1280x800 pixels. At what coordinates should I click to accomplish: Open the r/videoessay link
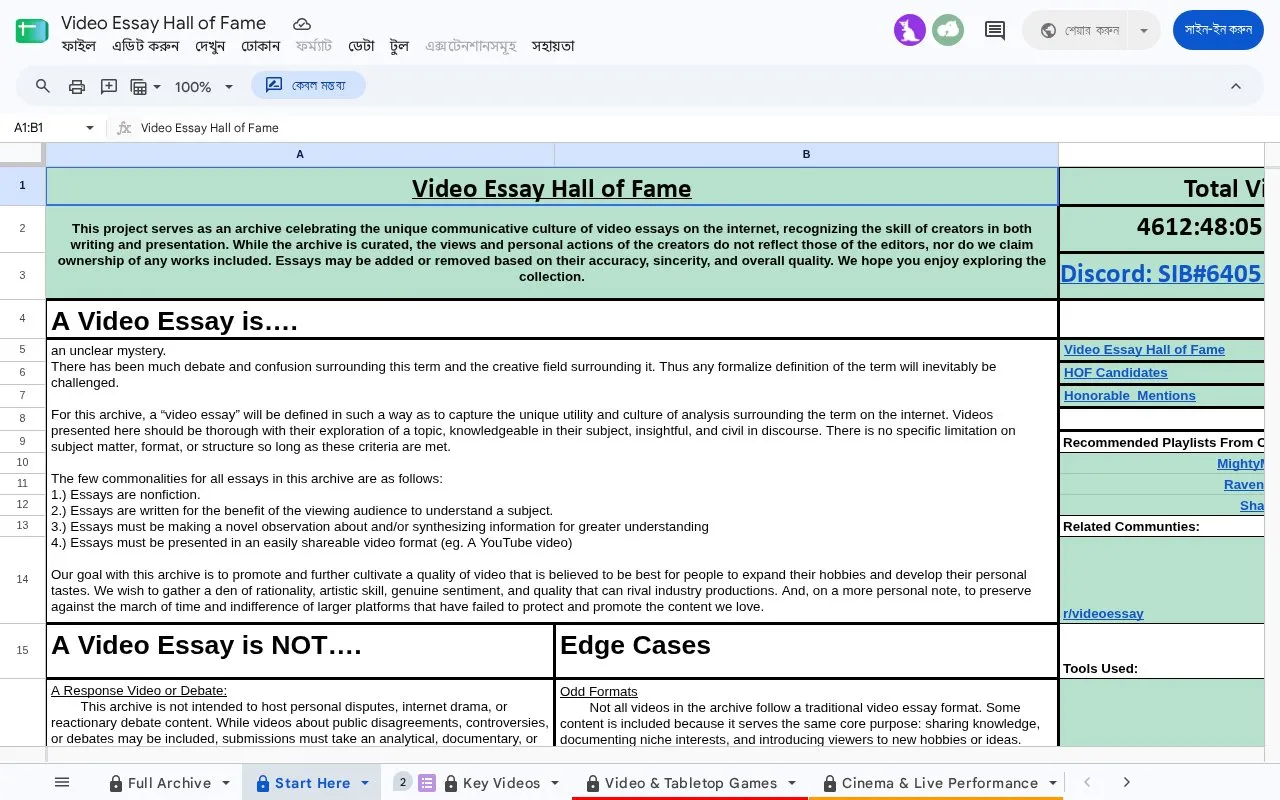[1103, 614]
